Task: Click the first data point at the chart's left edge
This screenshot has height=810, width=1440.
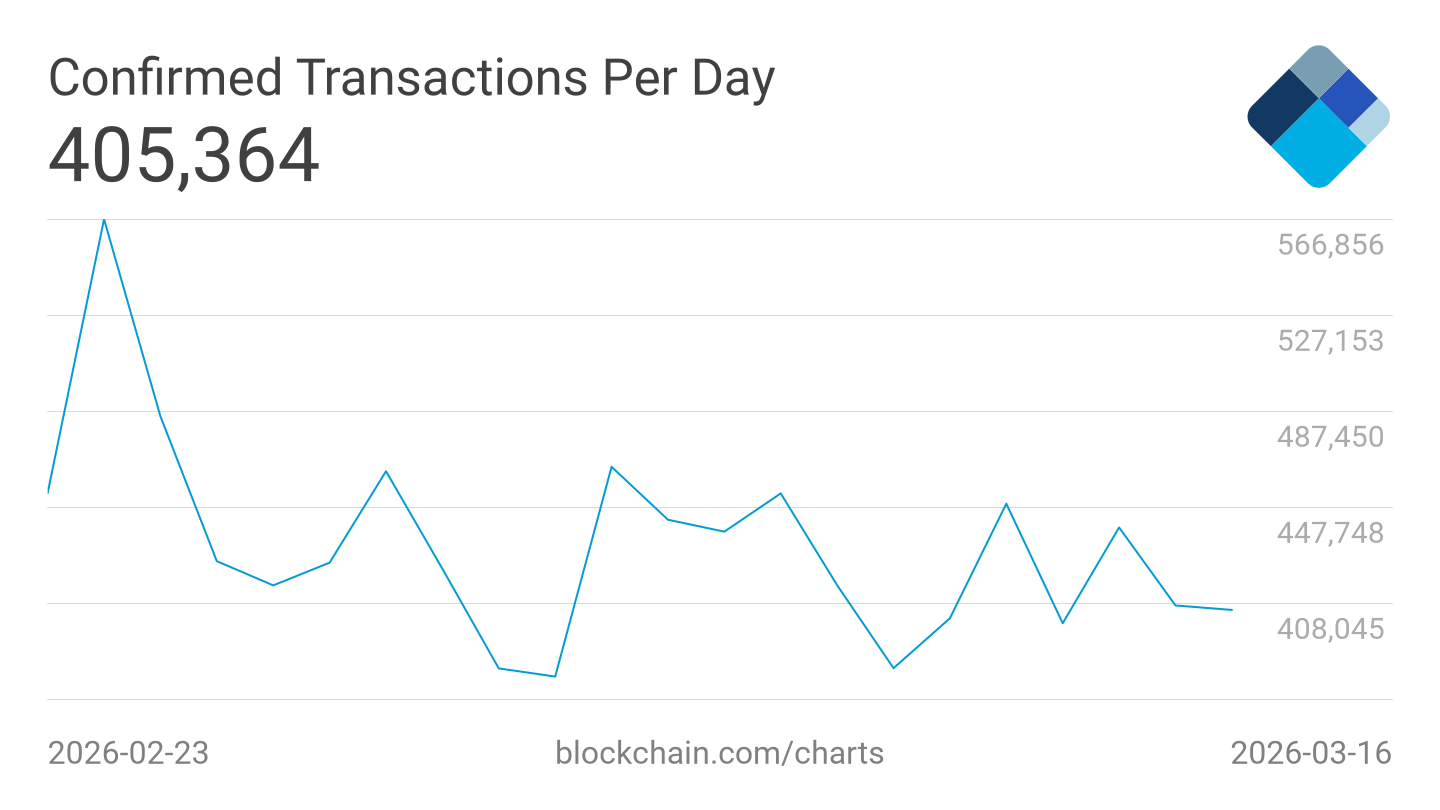Action: coord(49,492)
